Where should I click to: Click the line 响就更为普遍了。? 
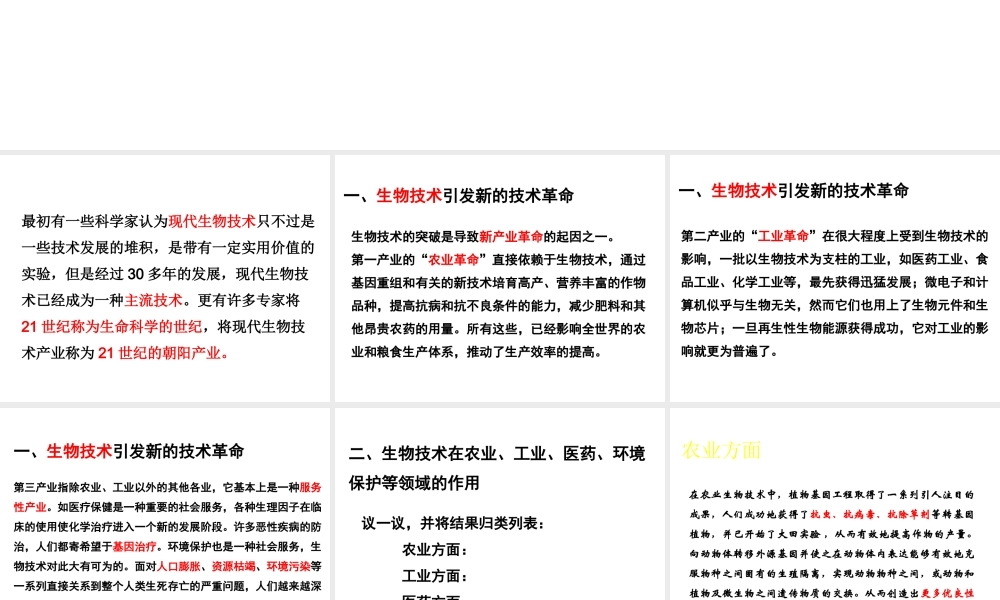point(730,351)
